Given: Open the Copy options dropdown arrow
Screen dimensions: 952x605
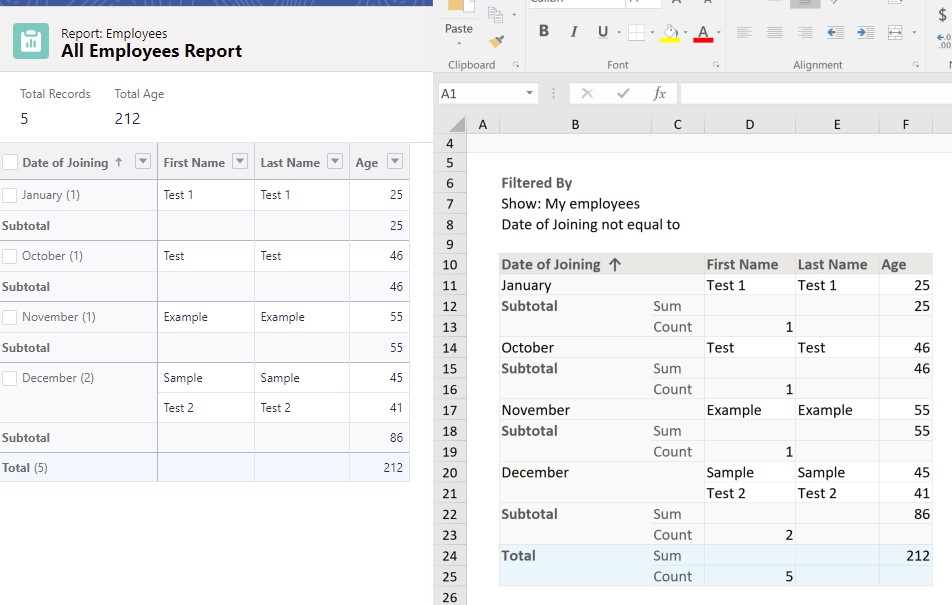Looking at the screenshot, I should (x=514, y=15).
